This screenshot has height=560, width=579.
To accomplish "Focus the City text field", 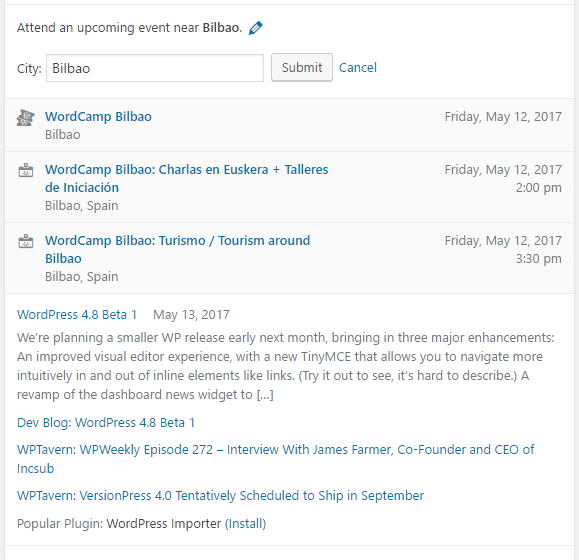I will [x=155, y=68].
